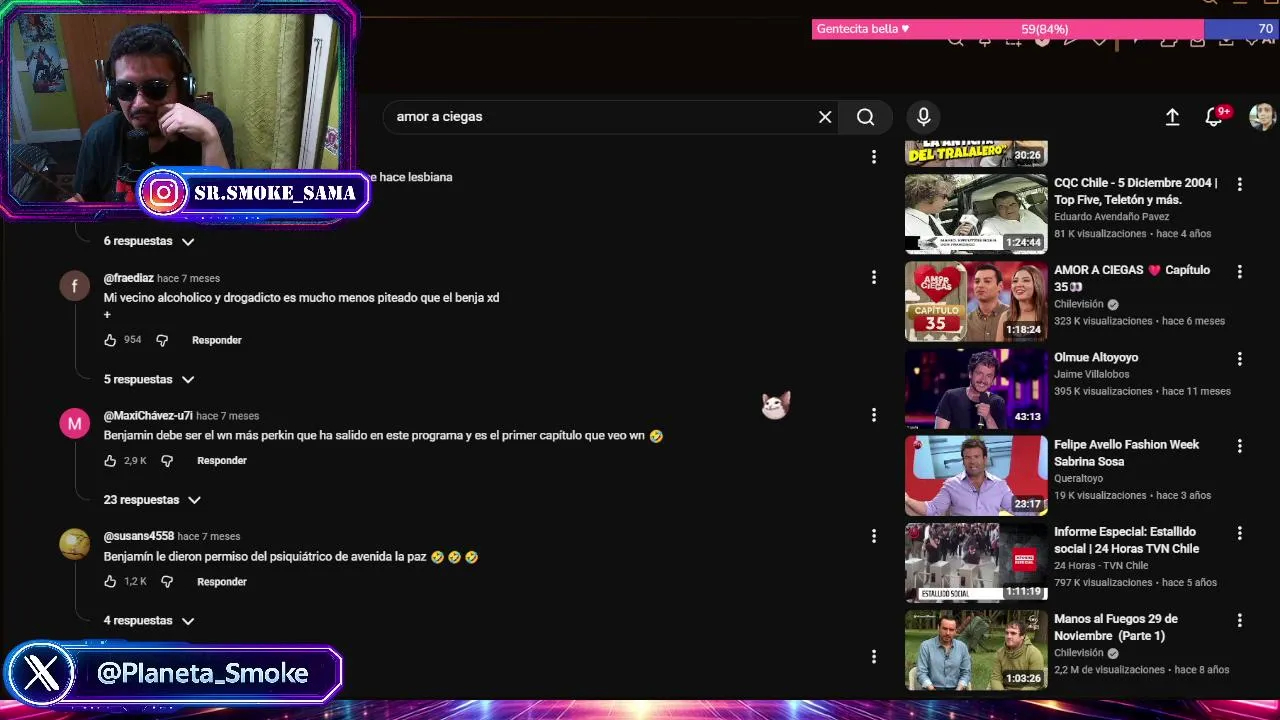The image size is (1280, 720).
Task: Open more options for AMOR A CIEGAS video
Action: pyautogui.click(x=1239, y=272)
